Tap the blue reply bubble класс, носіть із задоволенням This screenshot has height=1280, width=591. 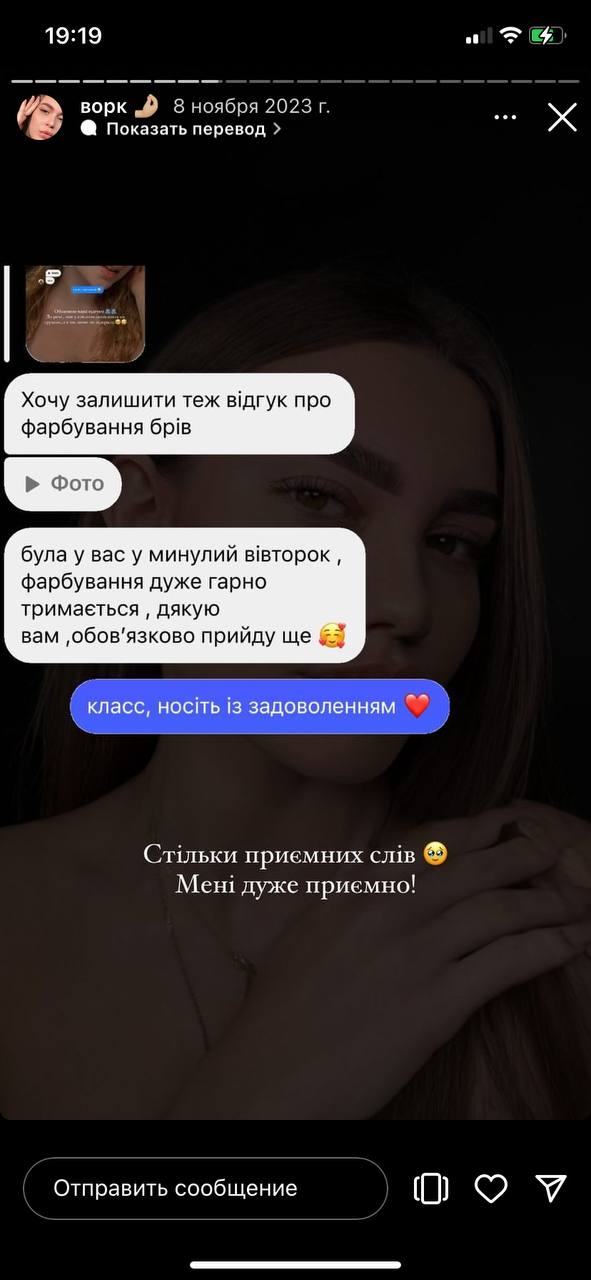coord(260,706)
